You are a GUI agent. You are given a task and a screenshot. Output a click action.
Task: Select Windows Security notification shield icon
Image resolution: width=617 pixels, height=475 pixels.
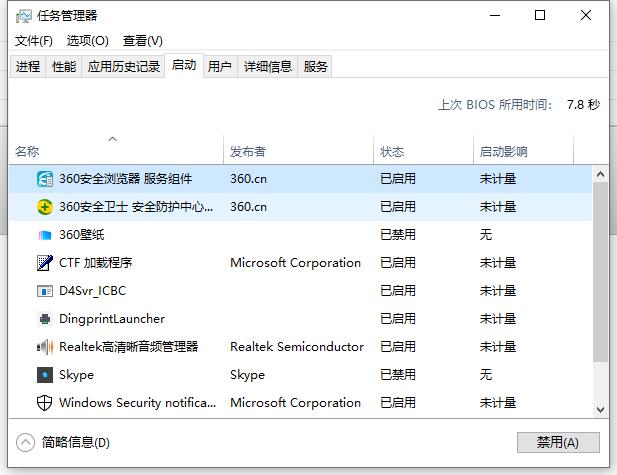45,403
